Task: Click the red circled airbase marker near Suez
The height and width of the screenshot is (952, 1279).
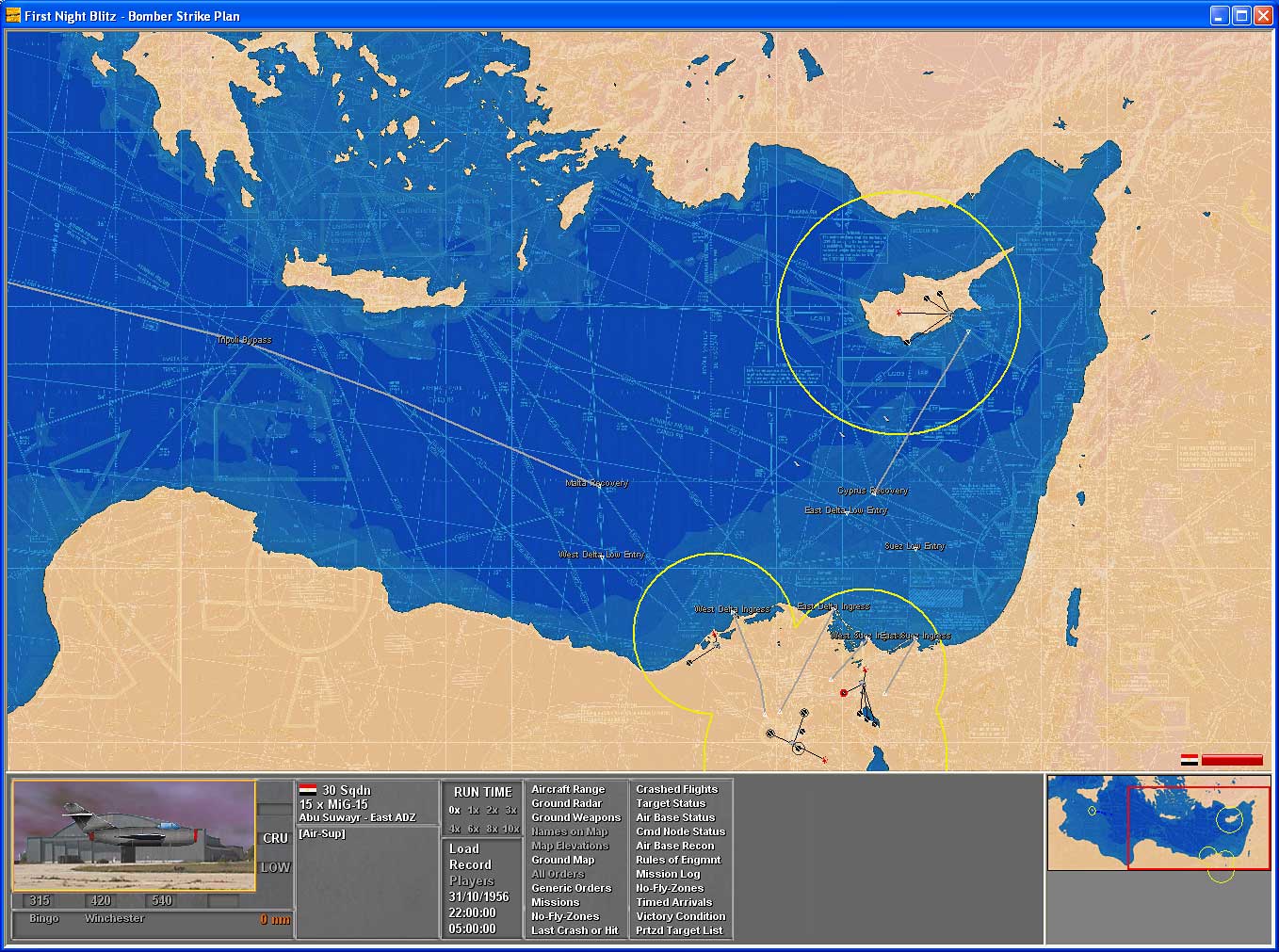Action: (844, 693)
